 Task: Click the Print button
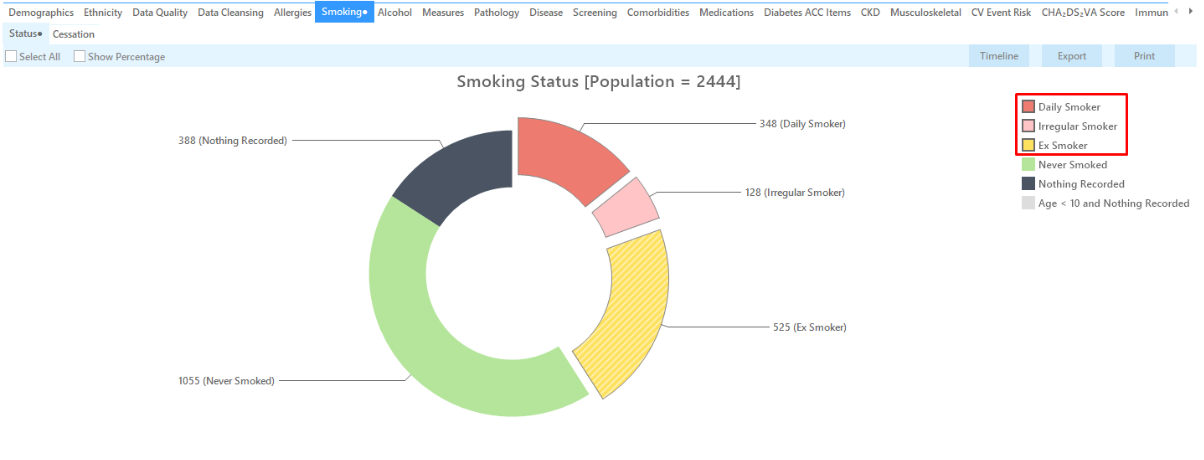[1145, 56]
